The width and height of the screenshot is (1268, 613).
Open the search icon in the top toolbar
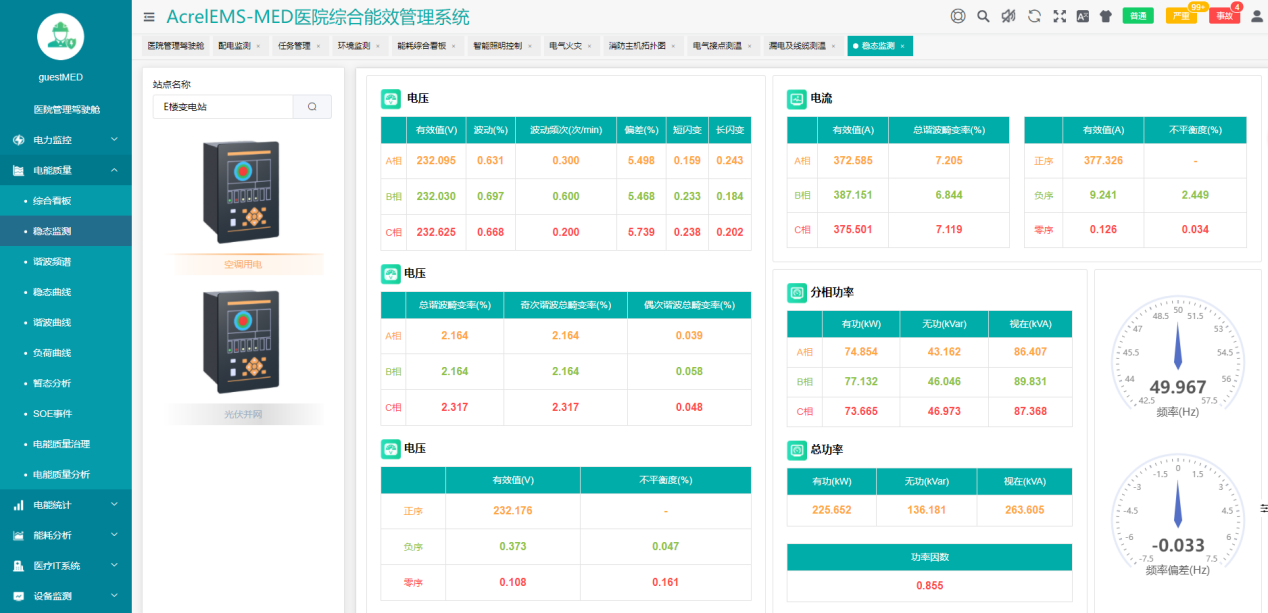click(x=983, y=17)
